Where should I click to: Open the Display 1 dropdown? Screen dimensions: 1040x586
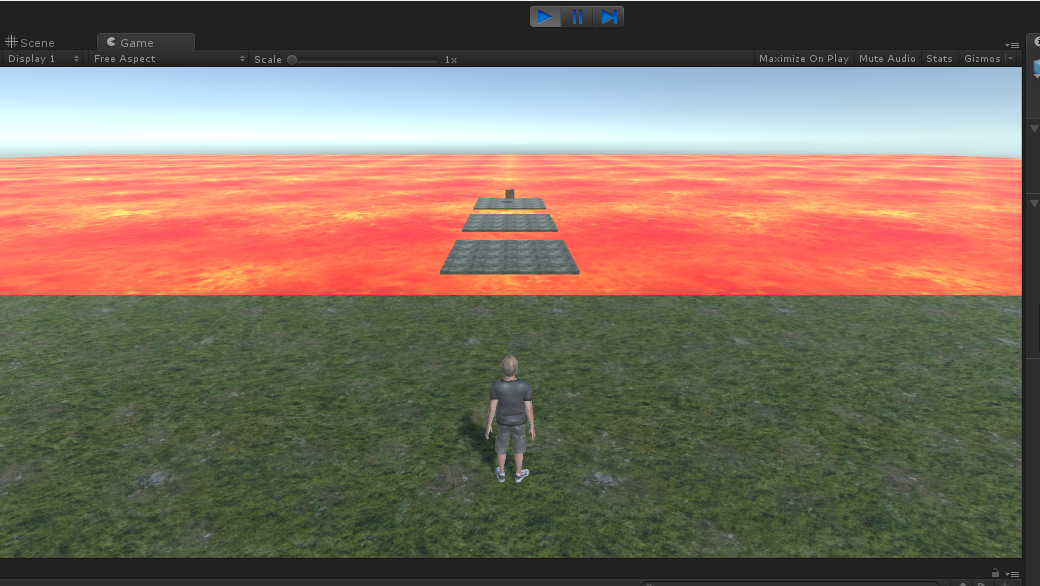(x=43, y=58)
